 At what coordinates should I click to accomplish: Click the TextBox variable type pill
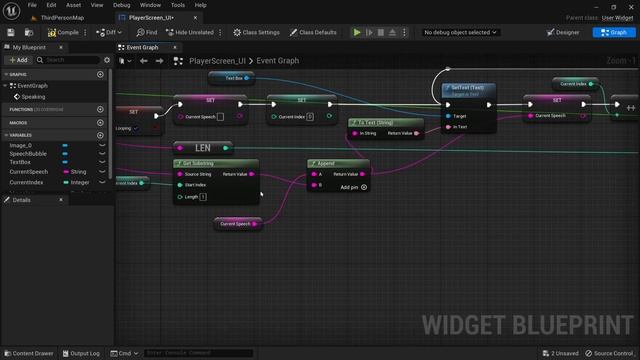[65, 162]
